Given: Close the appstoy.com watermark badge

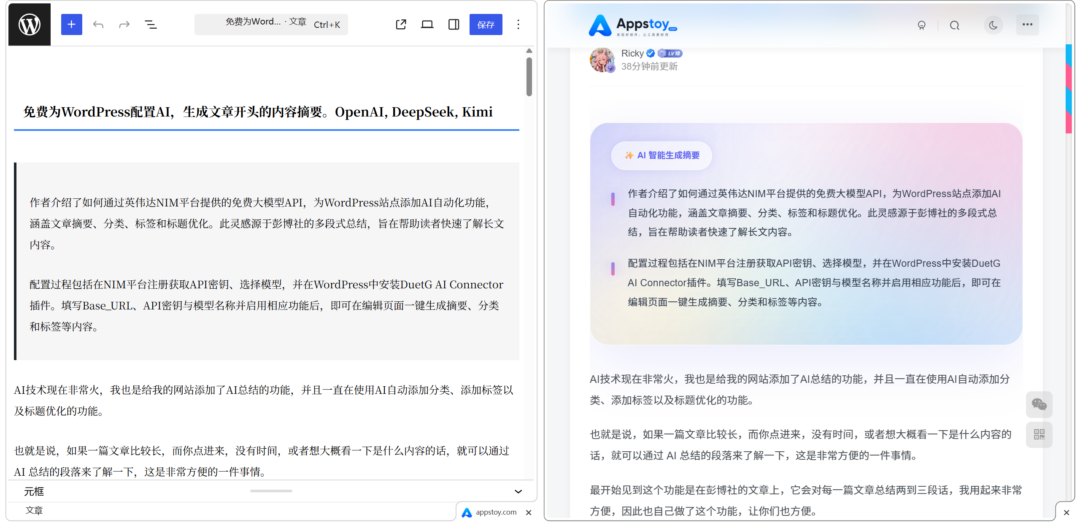Looking at the screenshot, I should (x=528, y=512).
